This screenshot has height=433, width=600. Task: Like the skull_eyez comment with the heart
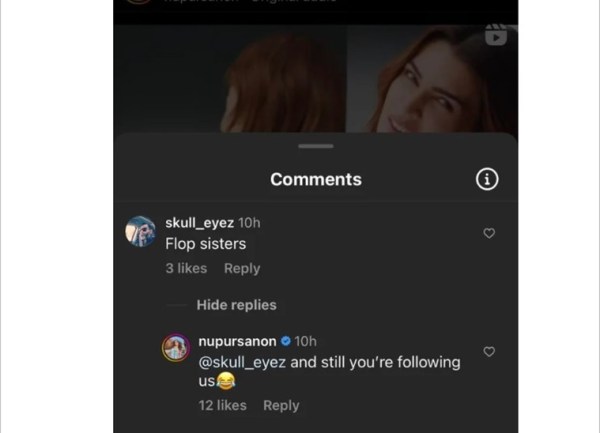click(x=489, y=233)
